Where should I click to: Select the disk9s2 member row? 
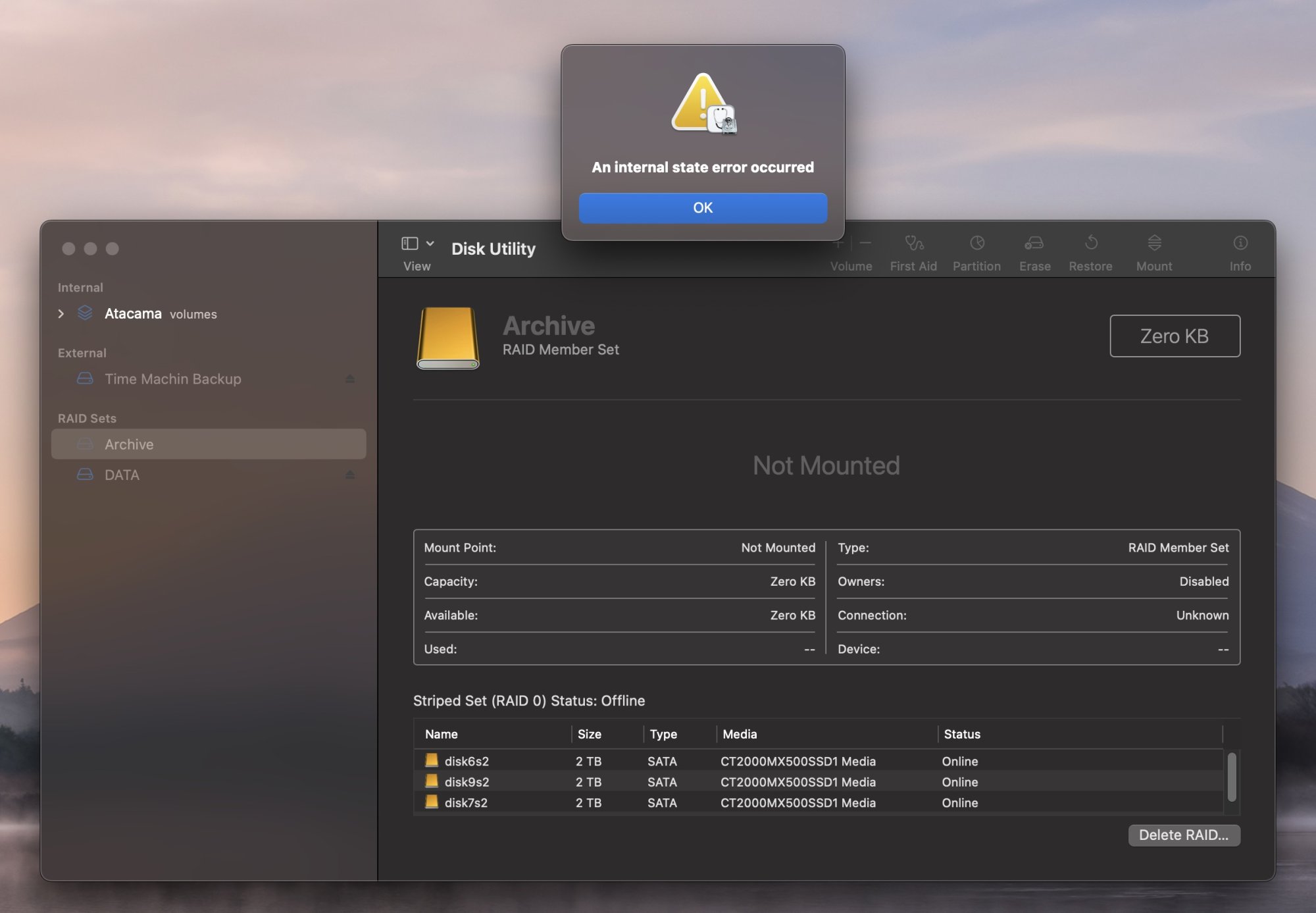click(x=818, y=782)
